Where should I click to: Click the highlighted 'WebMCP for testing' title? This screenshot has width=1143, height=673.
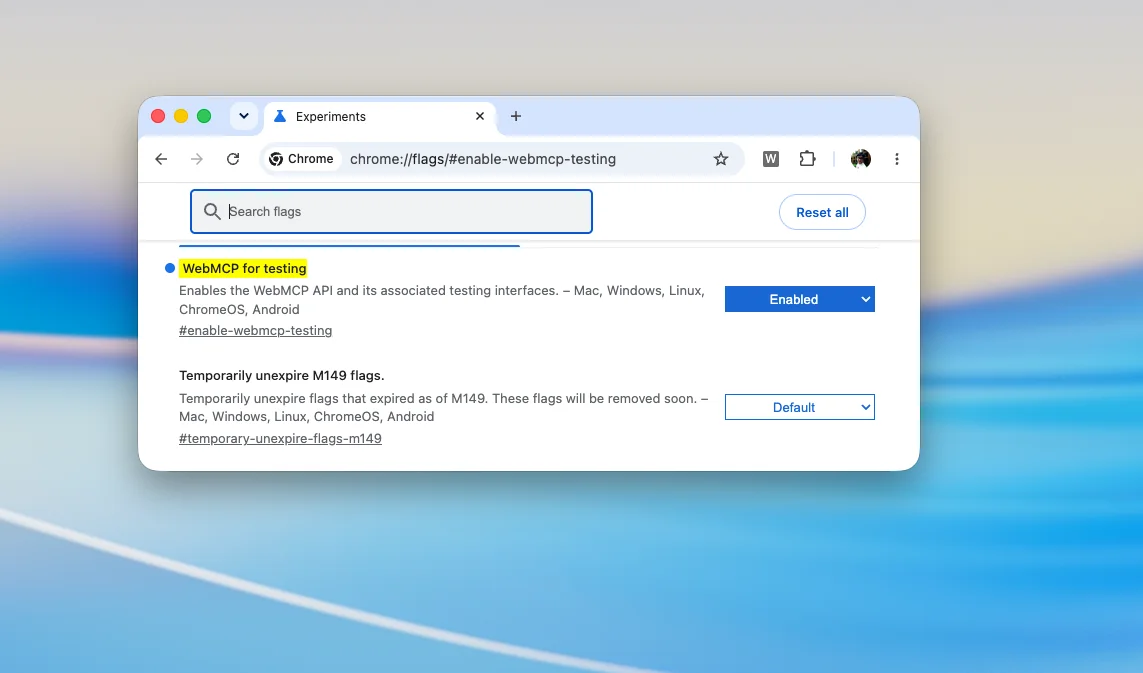[244, 268]
